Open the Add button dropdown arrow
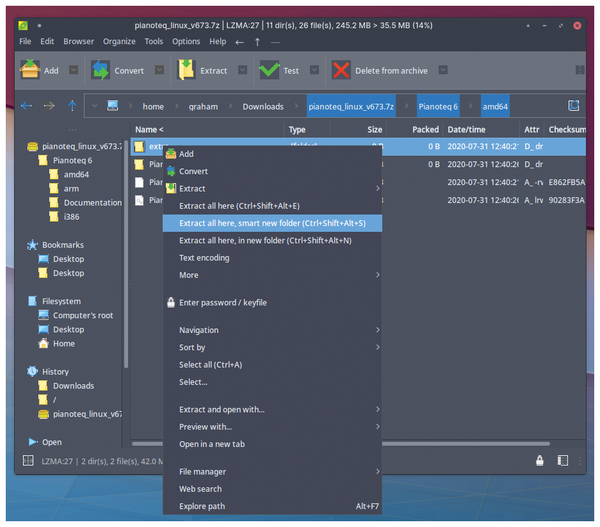Screen dimensions: 600x527 (73, 70)
